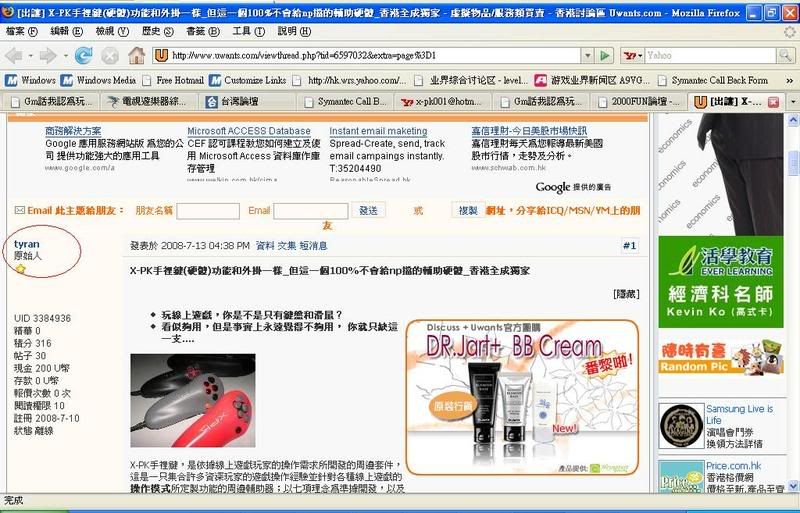Open 編輯 (Edit) menu
The width and height of the screenshot is (800, 513).
(x=67, y=31)
